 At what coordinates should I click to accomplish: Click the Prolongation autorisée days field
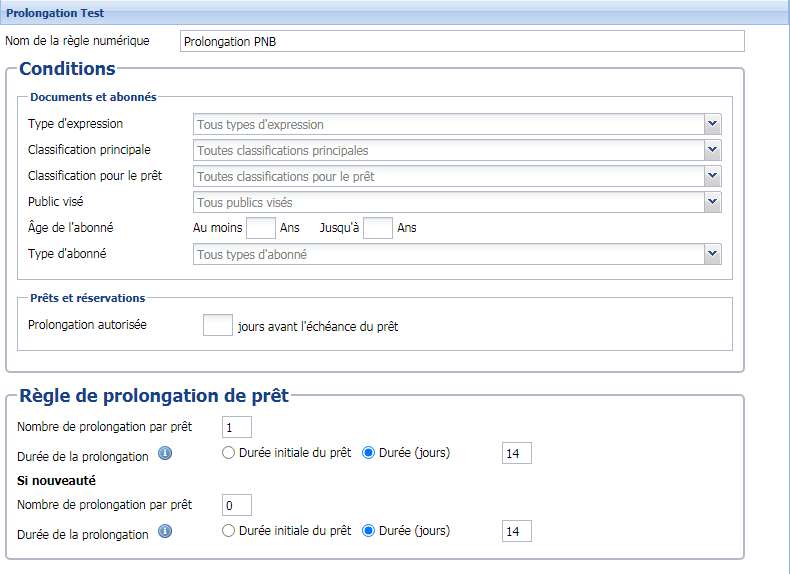[x=217, y=326]
